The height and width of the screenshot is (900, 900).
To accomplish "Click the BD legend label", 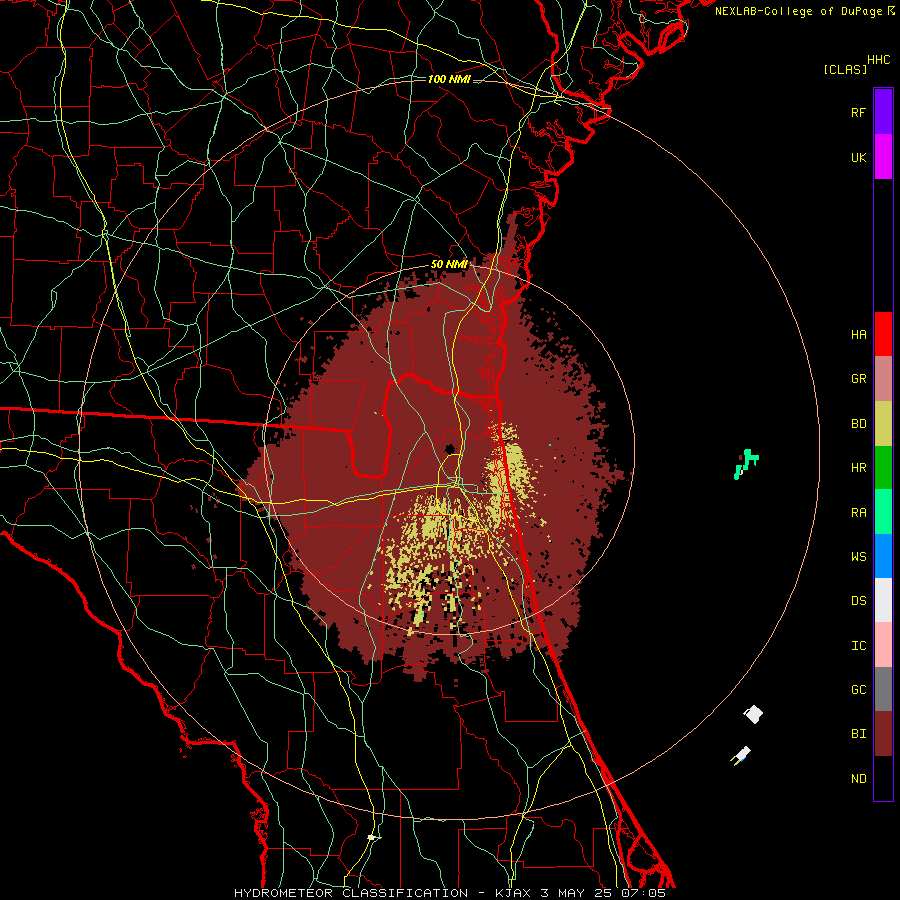I will pos(859,424).
